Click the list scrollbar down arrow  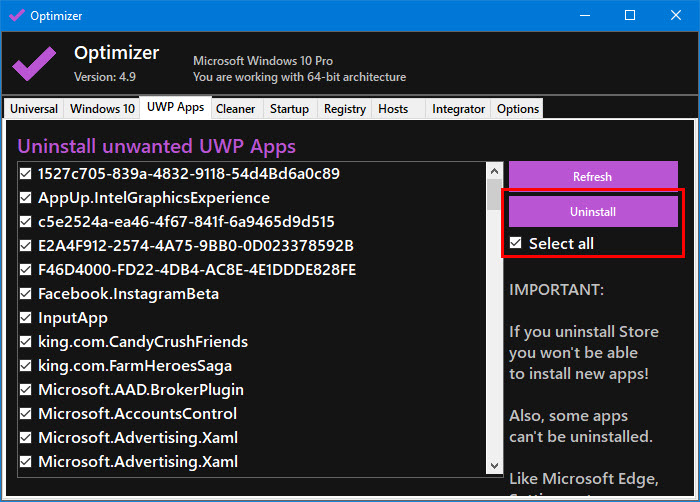(494, 465)
